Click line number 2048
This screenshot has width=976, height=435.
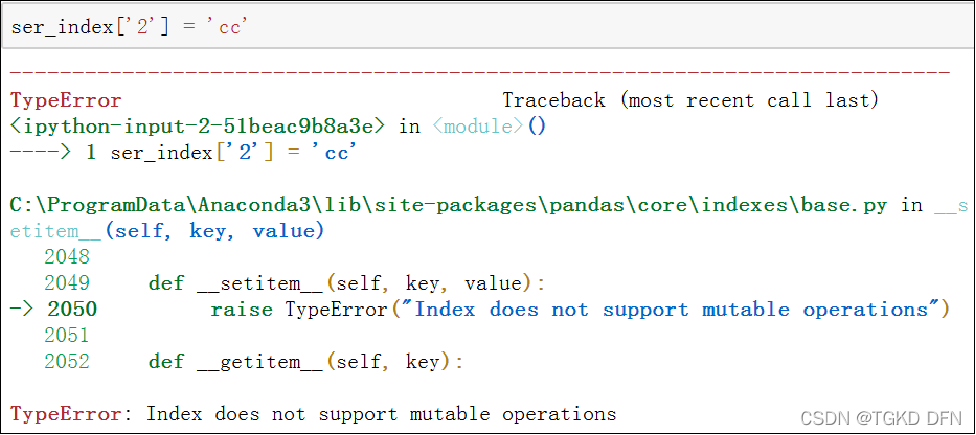pos(67,256)
